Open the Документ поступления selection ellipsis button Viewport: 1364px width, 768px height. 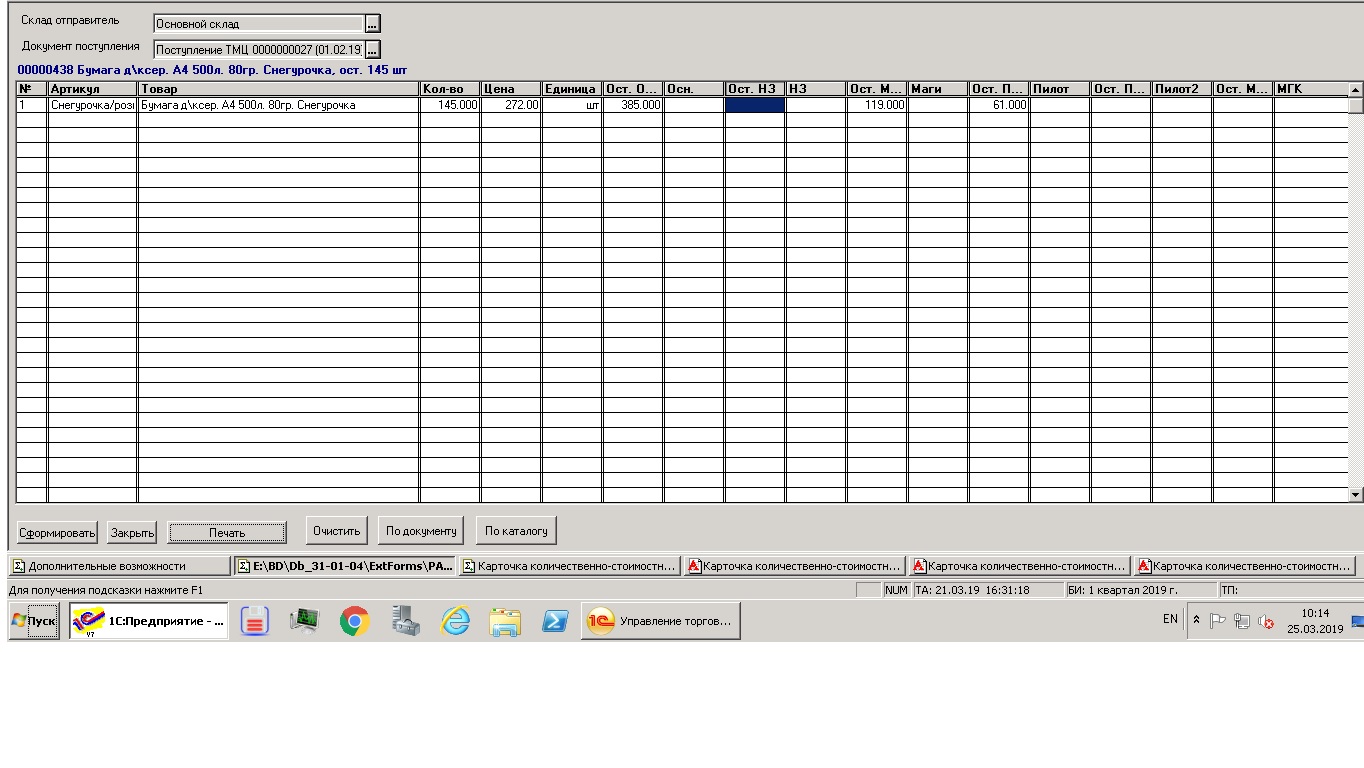(x=372, y=49)
